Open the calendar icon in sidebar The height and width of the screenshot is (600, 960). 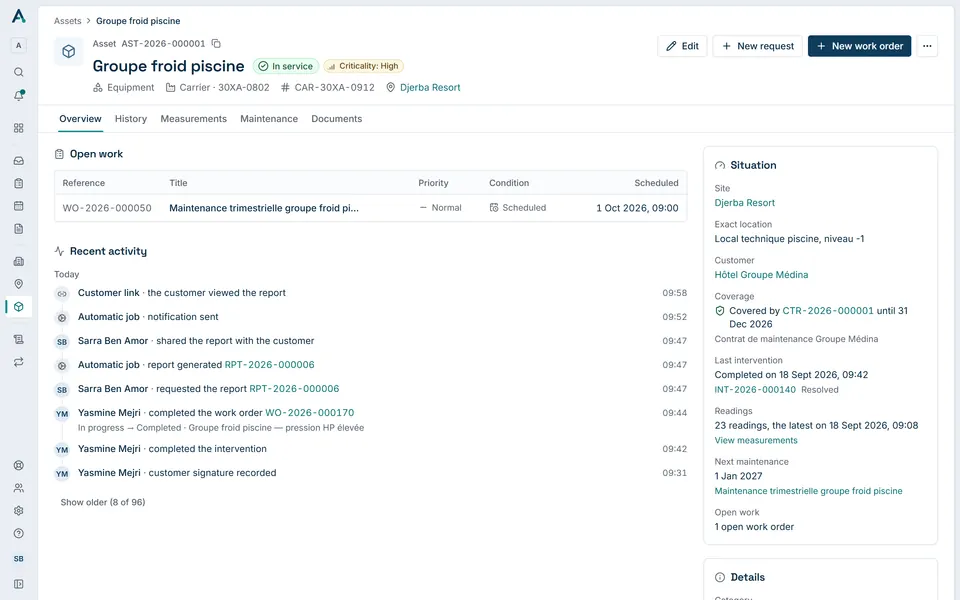[18, 206]
